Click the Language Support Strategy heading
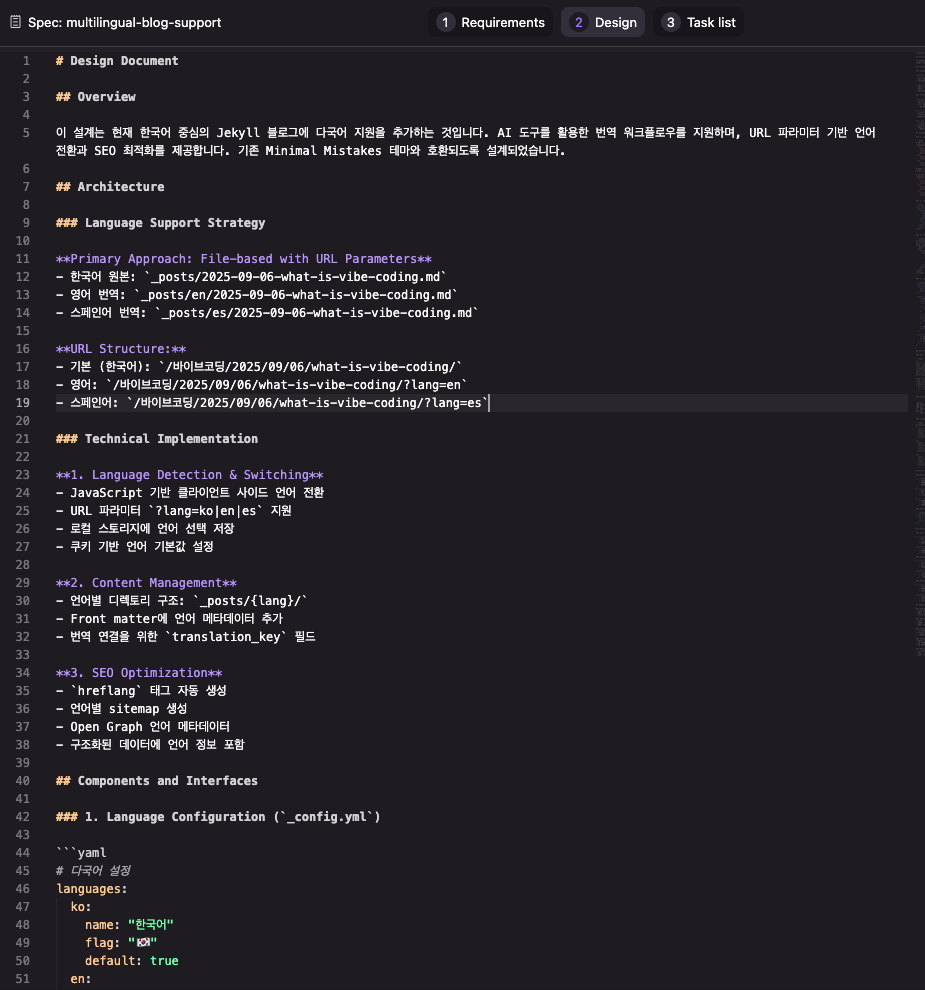 pyautogui.click(x=160, y=223)
